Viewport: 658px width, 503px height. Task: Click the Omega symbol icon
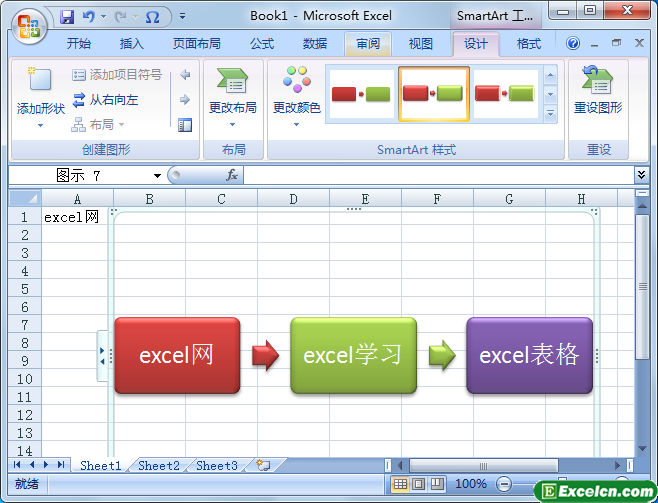coord(152,17)
